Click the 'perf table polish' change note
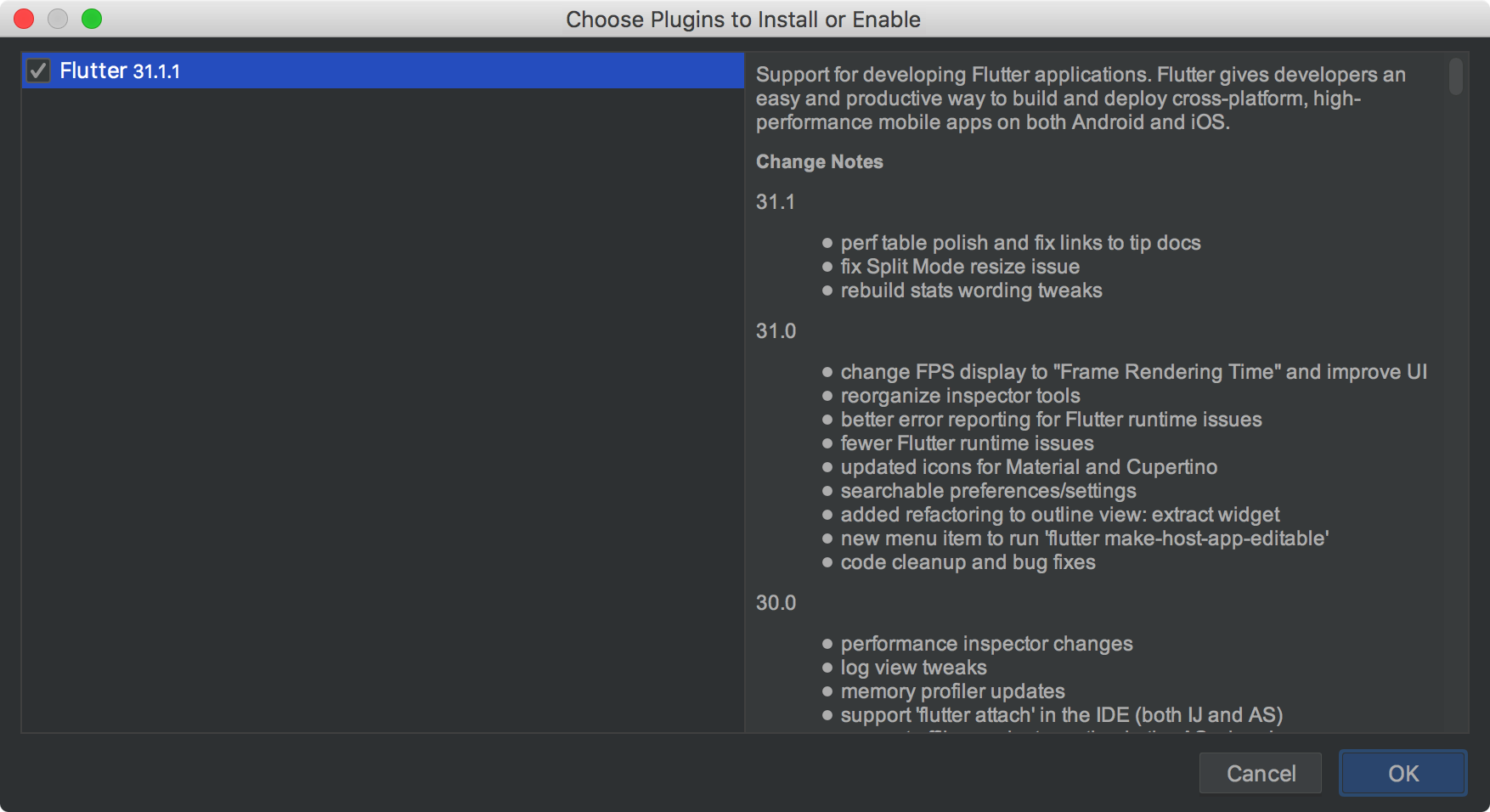 pyautogui.click(x=1020, y=243)
